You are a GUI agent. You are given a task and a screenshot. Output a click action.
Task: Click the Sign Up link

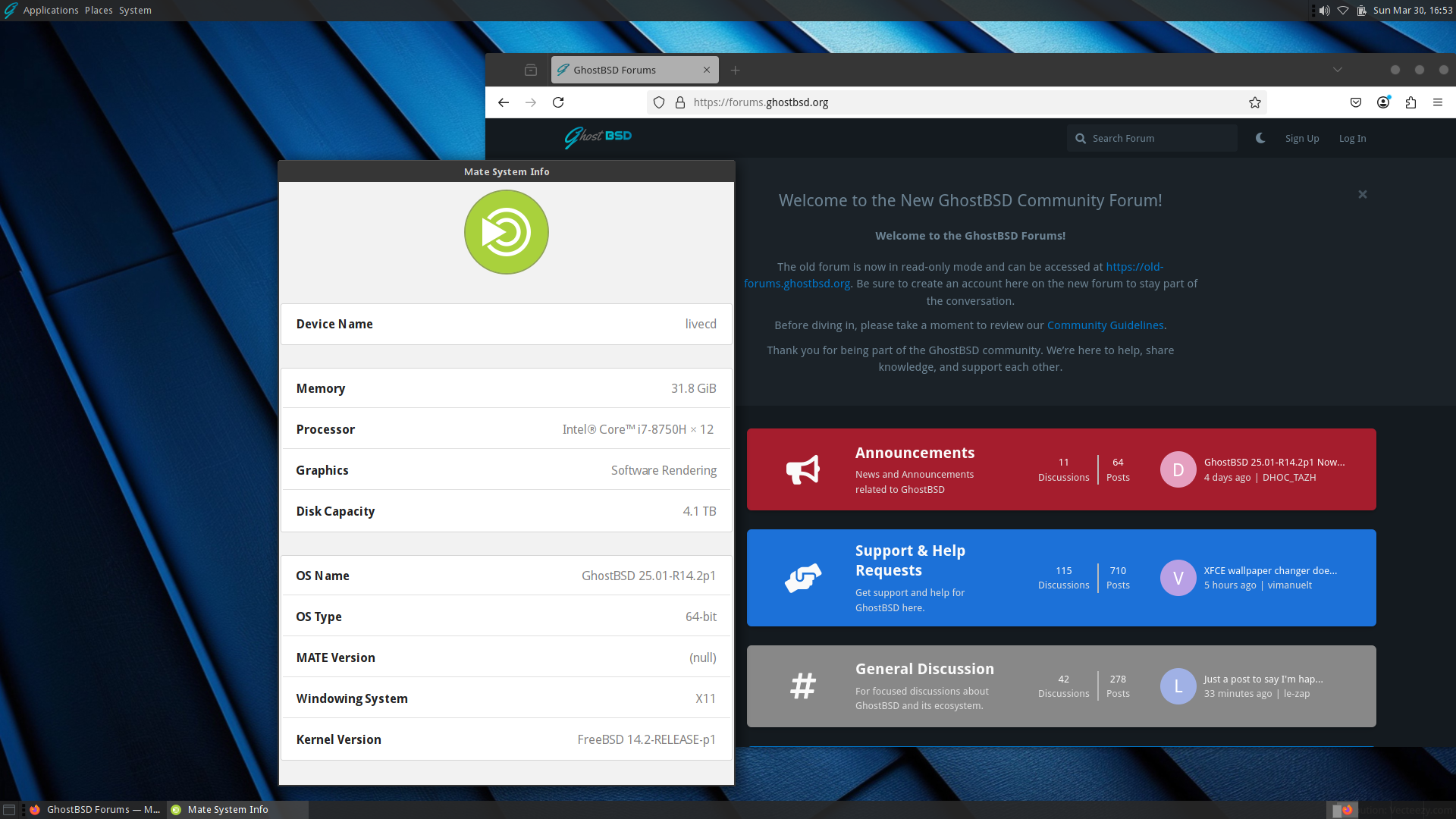pyautogui.click(x=1302, y=138)
